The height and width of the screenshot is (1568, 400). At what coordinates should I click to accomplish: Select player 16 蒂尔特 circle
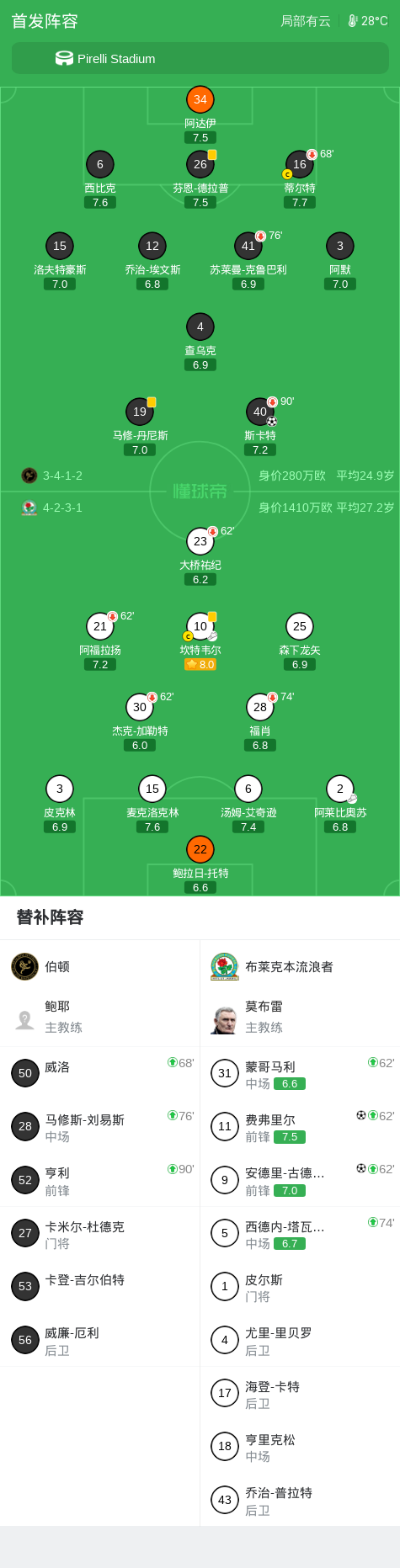pyautogui.click(x=300, y=164)
